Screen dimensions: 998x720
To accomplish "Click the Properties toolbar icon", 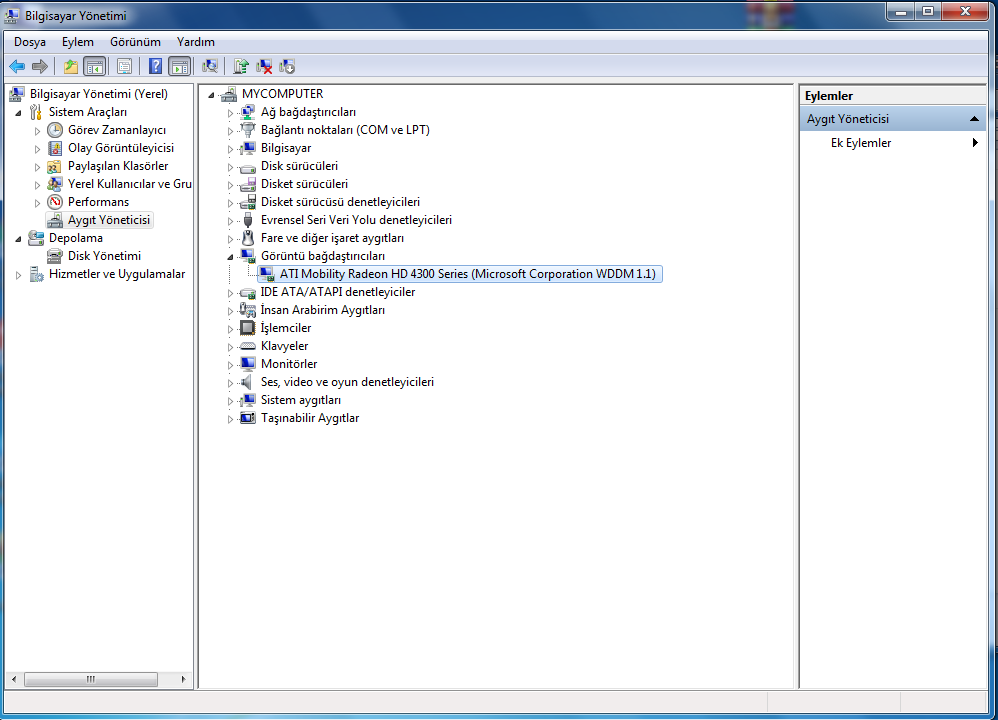I will click(125, 66).
